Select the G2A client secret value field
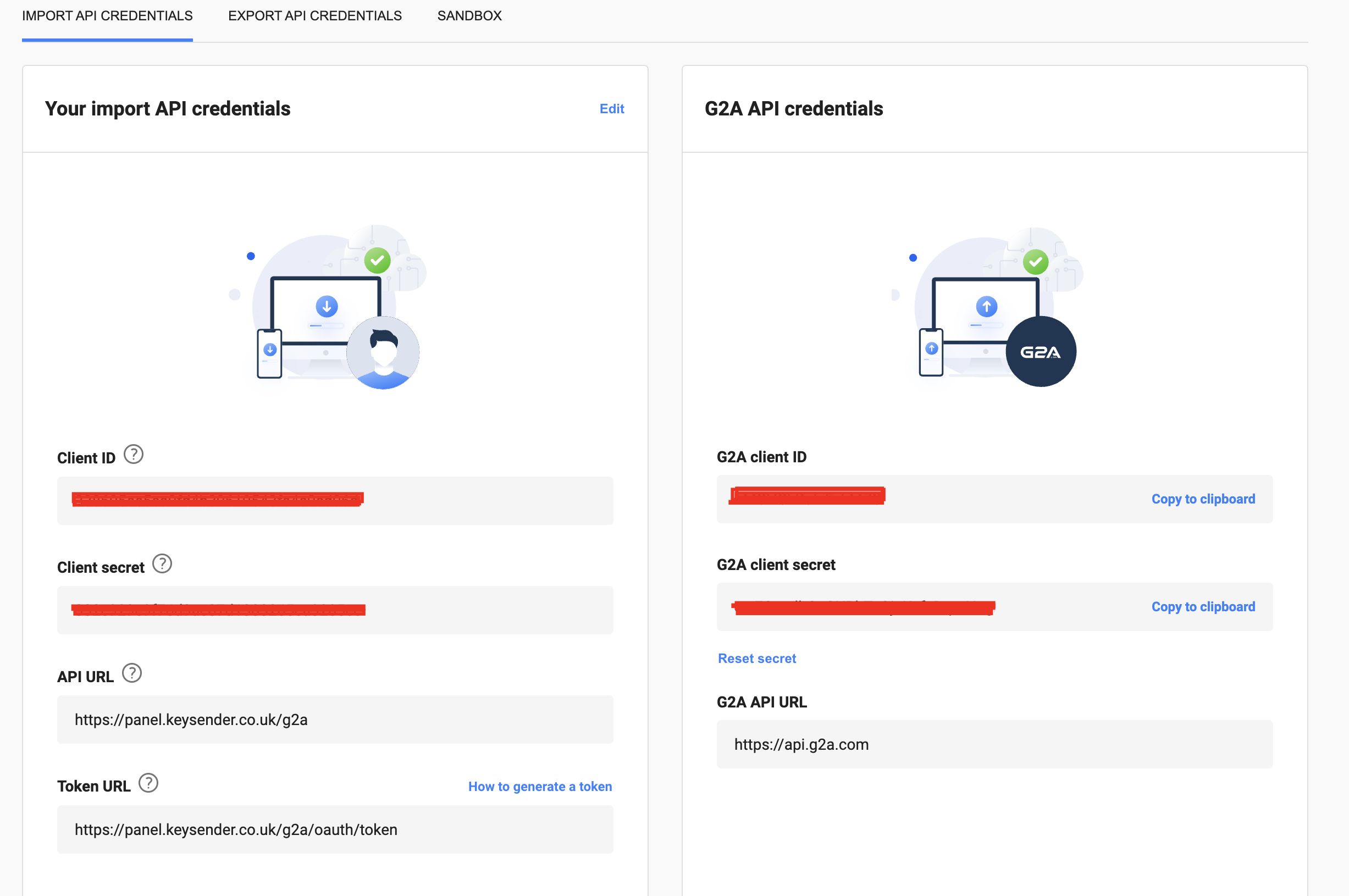The width and height of the screenshot is (1349, 896). point(995,607)
